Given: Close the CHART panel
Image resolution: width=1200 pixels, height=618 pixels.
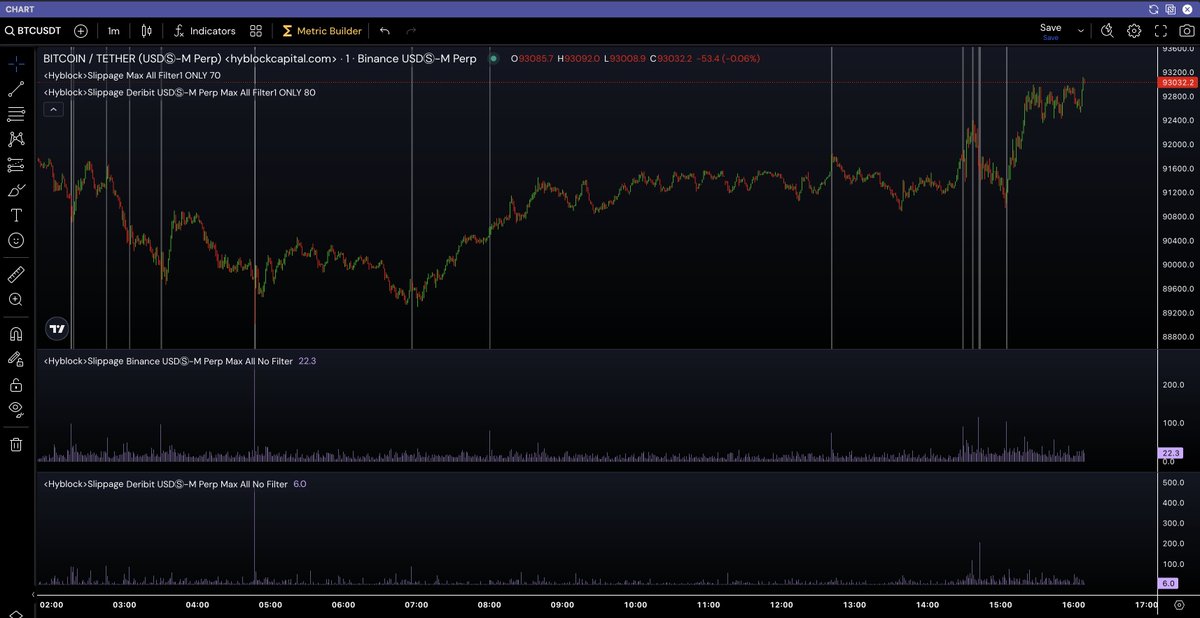Looking at the screenshot, I should click(1186, 8).
